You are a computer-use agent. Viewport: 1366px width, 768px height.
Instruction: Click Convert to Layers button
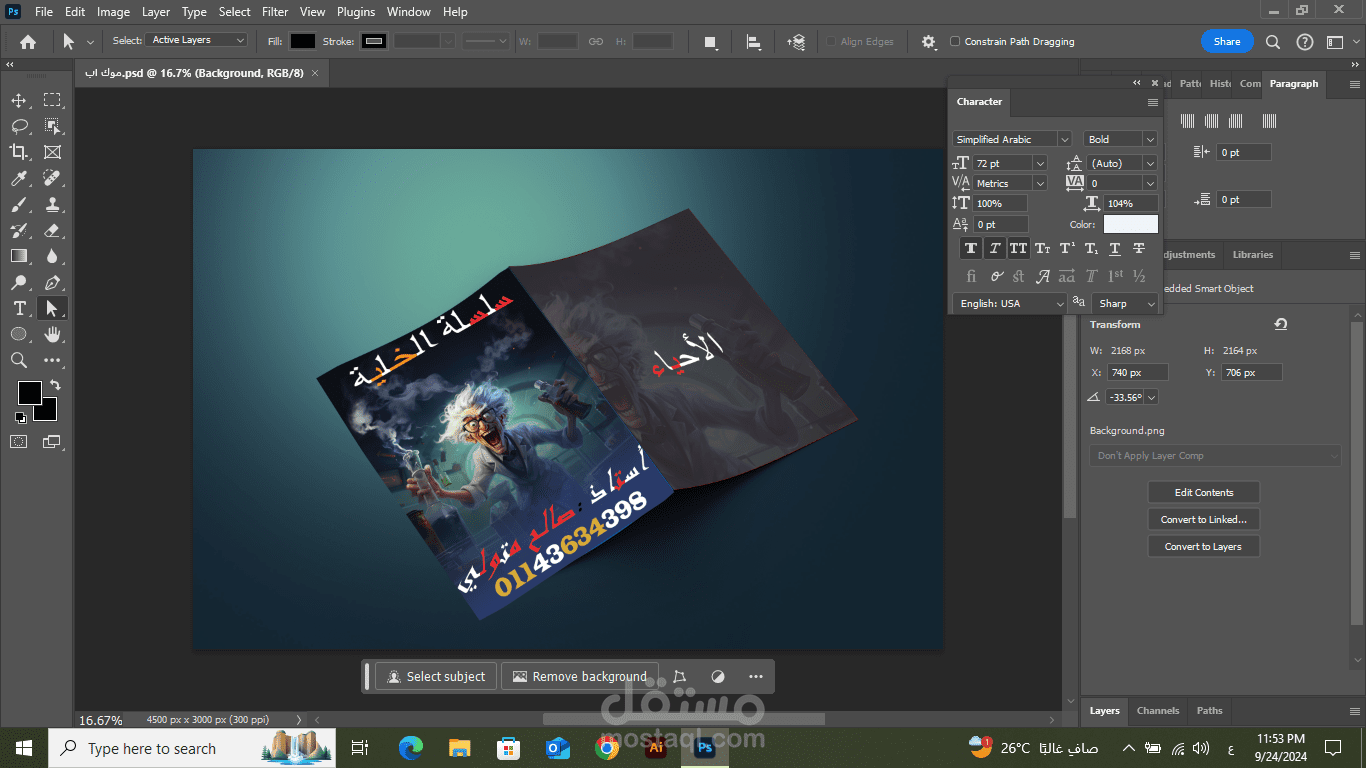(1203, 546)
